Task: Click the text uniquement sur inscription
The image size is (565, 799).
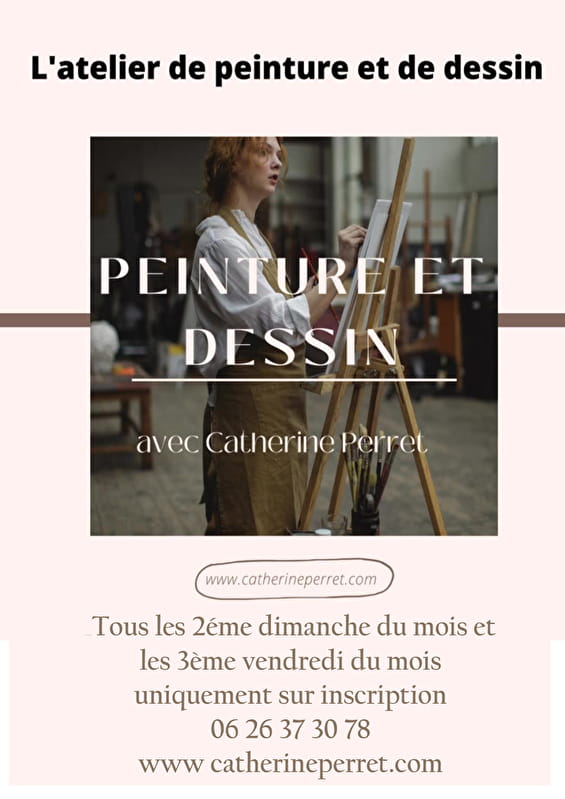Action: (290, 696)
